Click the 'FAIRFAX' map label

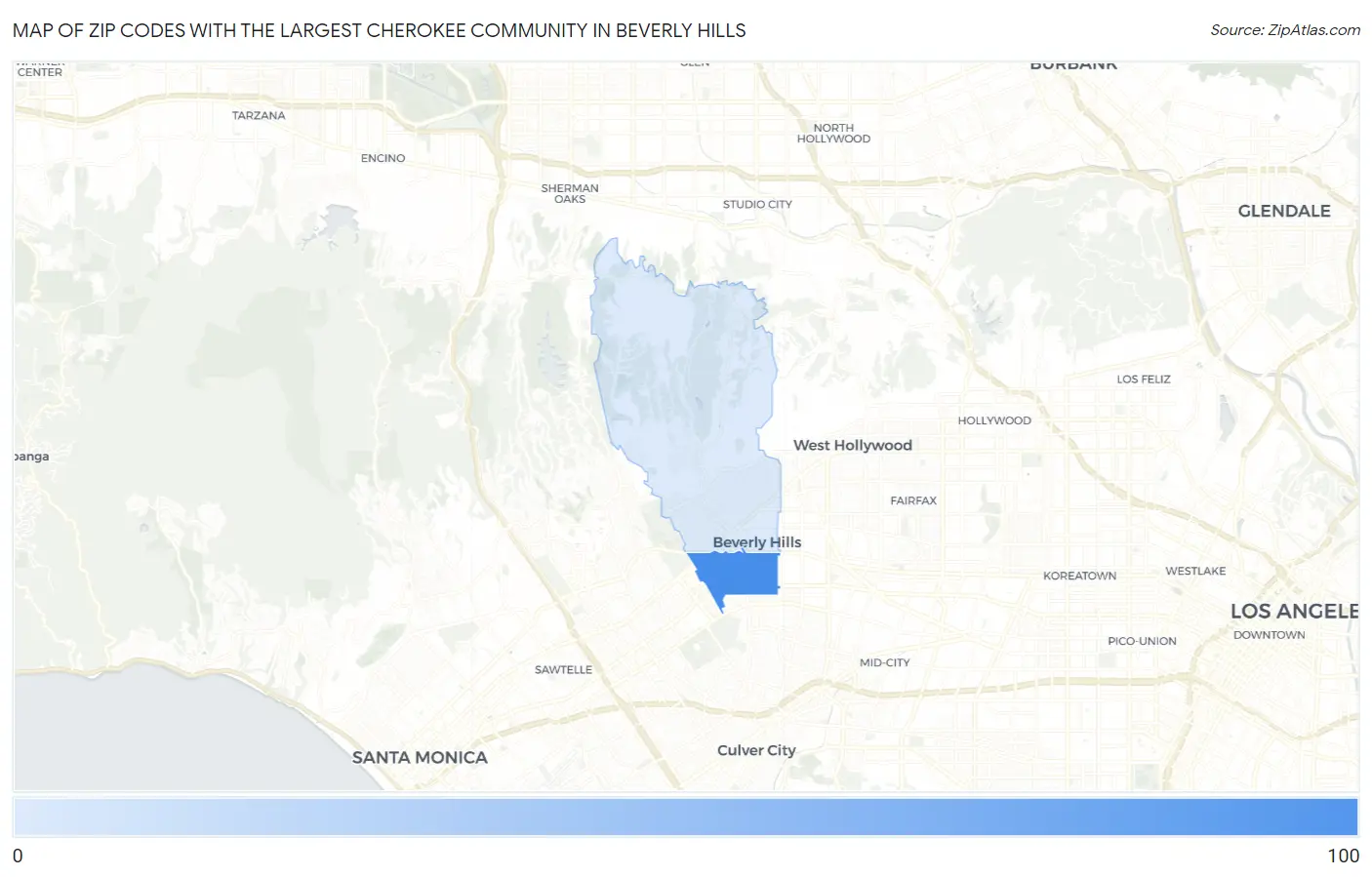(x=913, y=500)
